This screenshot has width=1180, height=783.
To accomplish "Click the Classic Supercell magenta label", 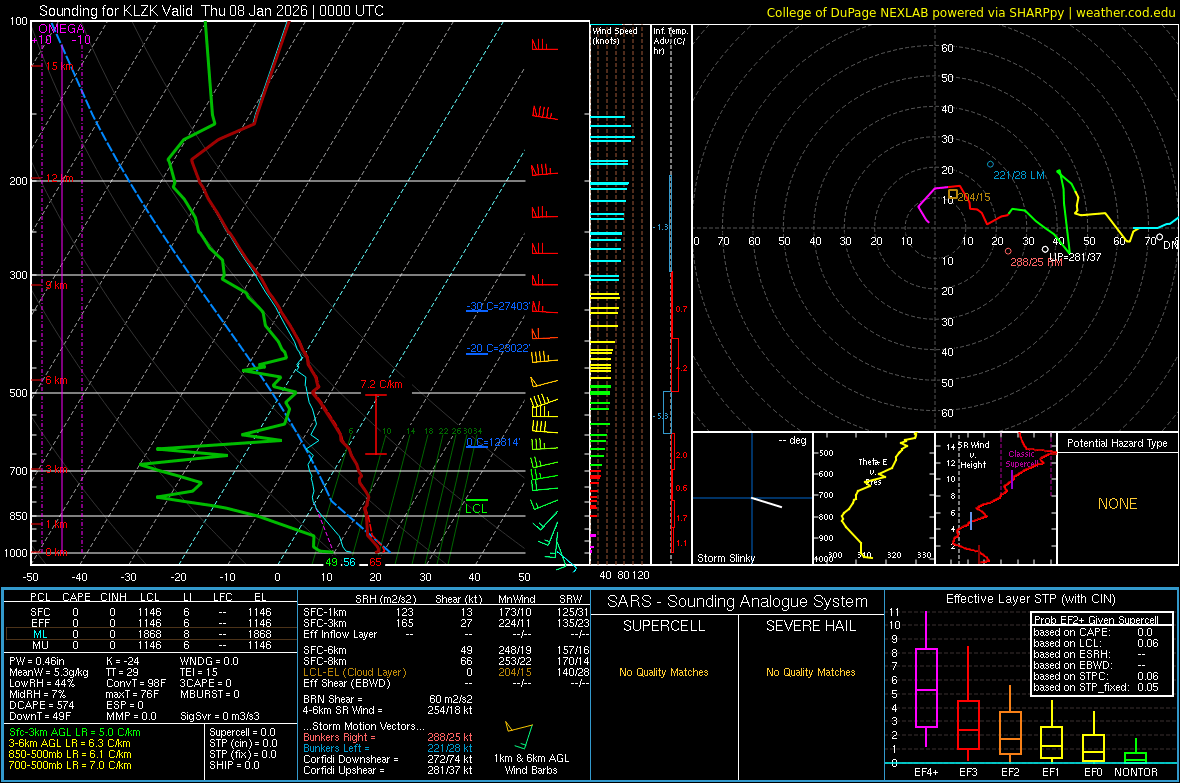I will pyautogui.click(x=1021, y=459).
